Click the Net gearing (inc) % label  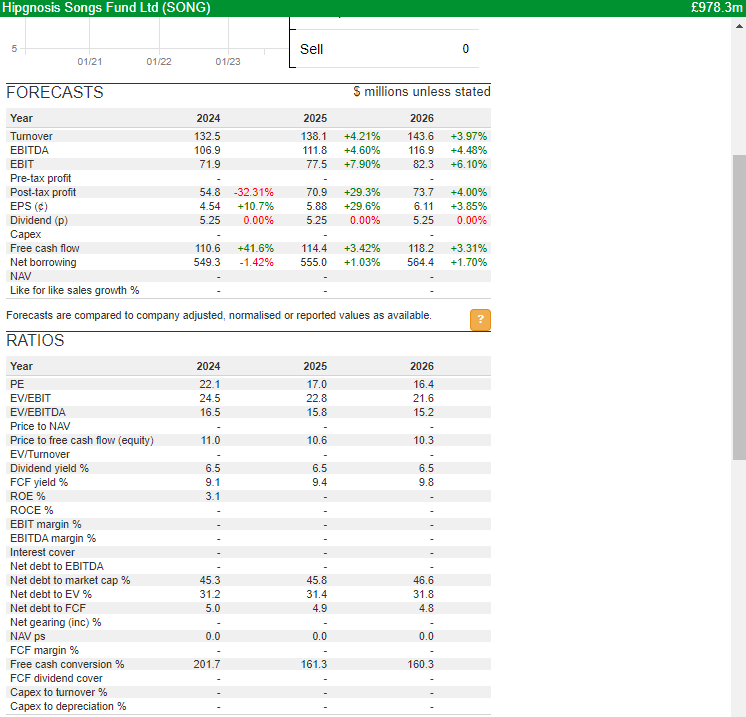(x=56, y=622)
